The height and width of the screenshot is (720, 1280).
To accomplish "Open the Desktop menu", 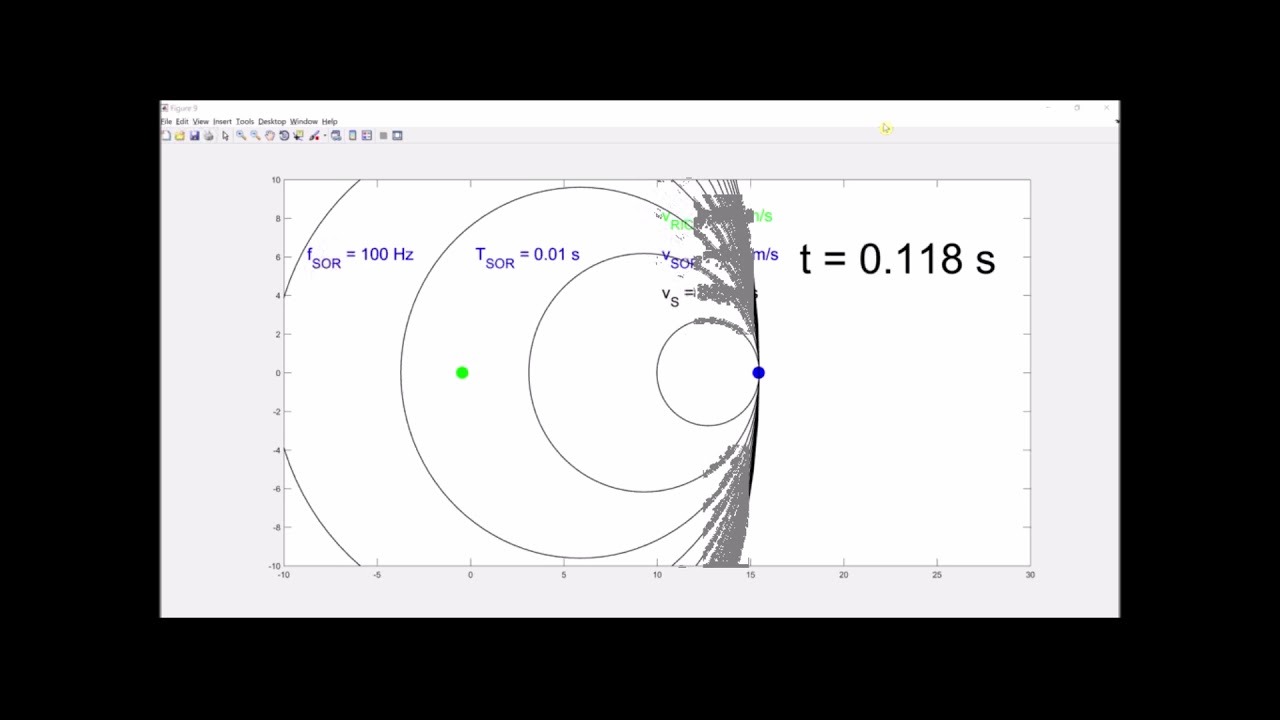I will [272, 121].
